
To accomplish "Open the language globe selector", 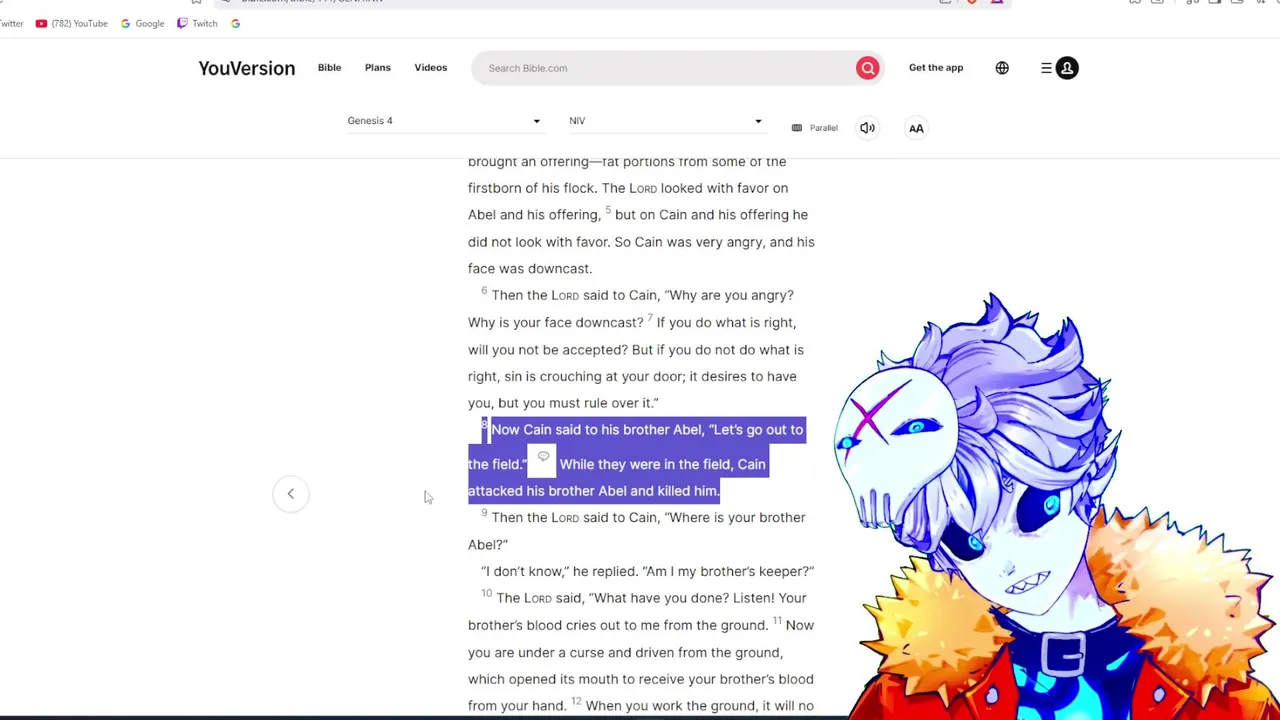I will tap(1002, 68).
